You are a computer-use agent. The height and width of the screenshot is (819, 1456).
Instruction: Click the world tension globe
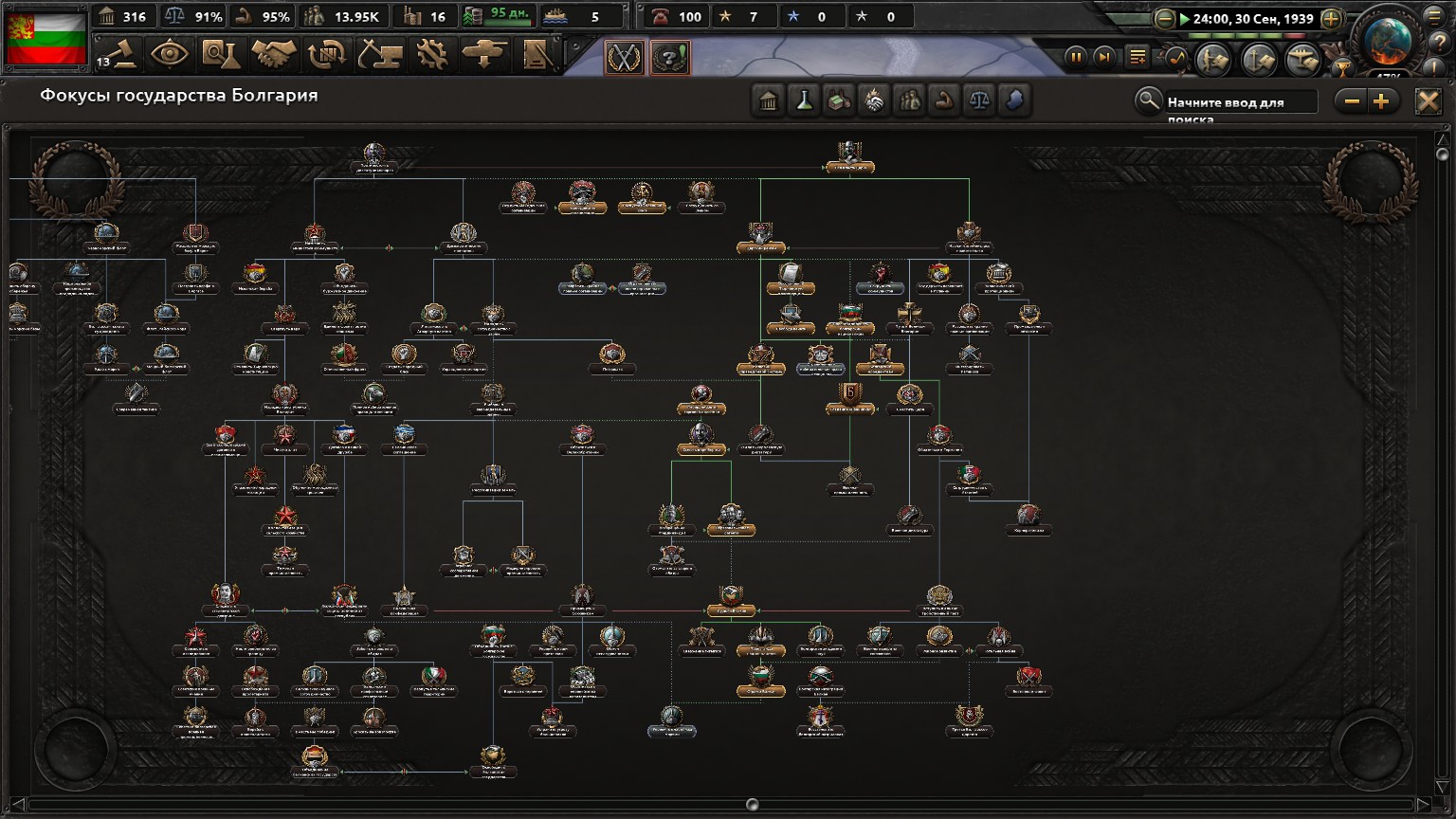point(1388,40)
